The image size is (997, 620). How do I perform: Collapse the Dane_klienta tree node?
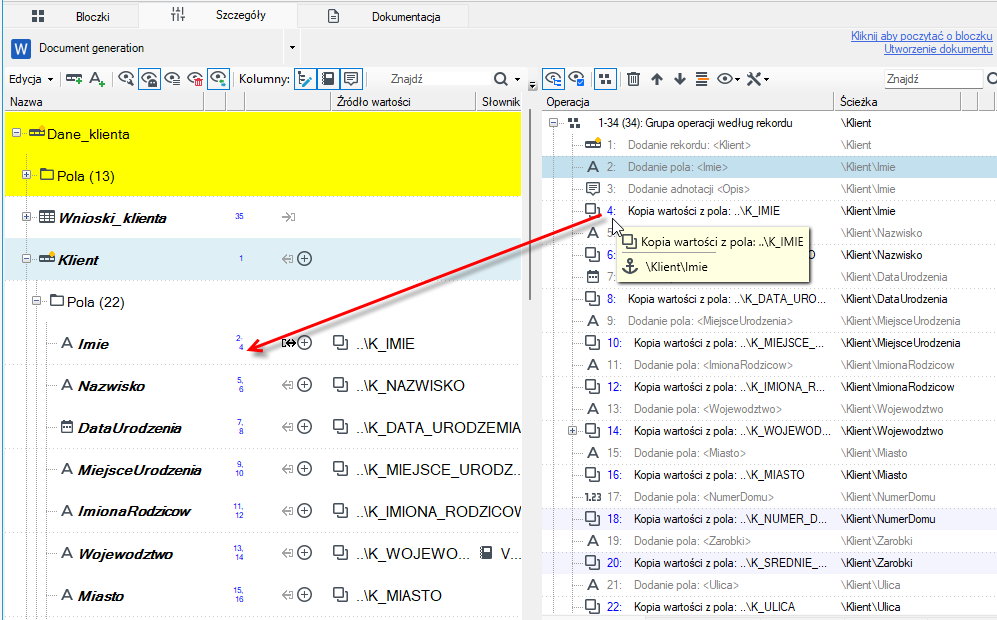pyautogui.click(x=17, y=133)
